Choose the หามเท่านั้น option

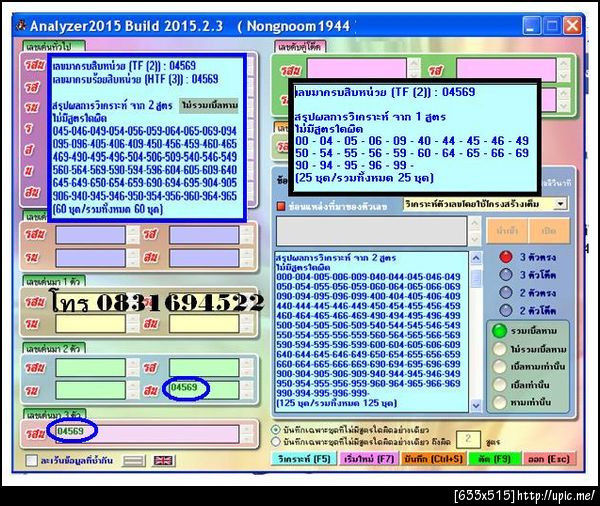coord(499,402)
